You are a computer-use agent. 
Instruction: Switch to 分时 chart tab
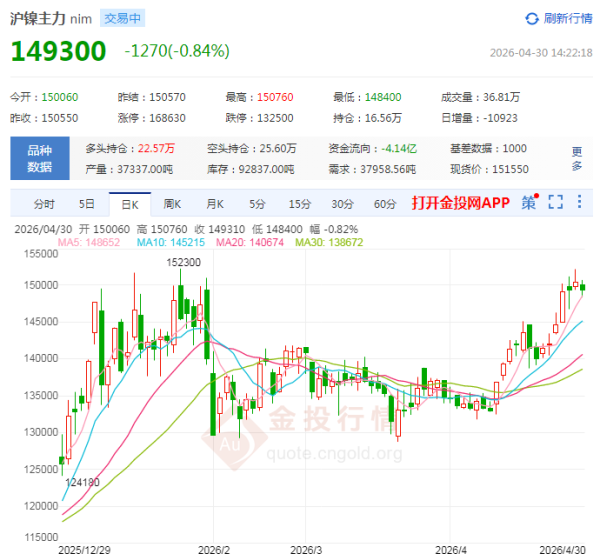click(x=44, y=204)
